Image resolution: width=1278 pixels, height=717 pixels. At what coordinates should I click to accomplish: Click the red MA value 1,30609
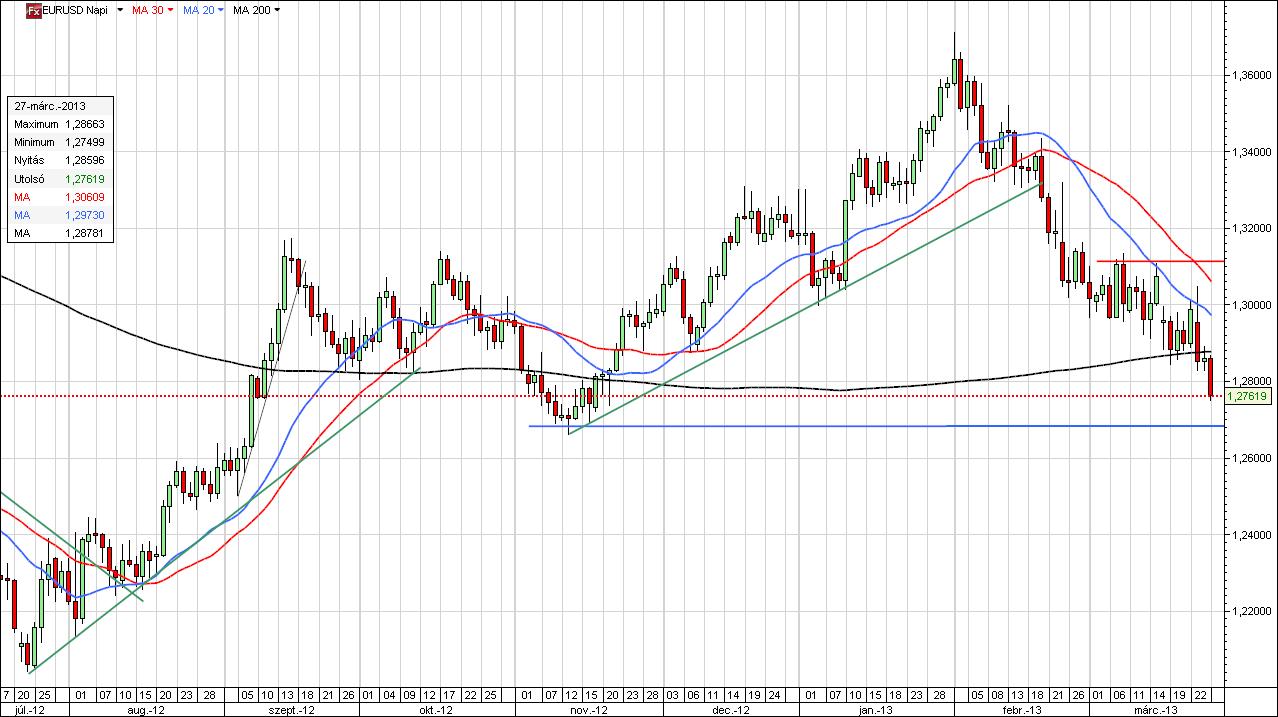(85, 197)
